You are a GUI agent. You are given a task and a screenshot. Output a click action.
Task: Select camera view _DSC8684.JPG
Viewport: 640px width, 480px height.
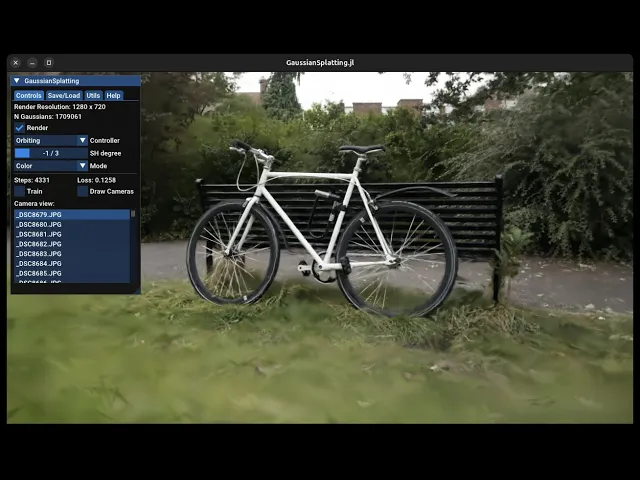72,264
